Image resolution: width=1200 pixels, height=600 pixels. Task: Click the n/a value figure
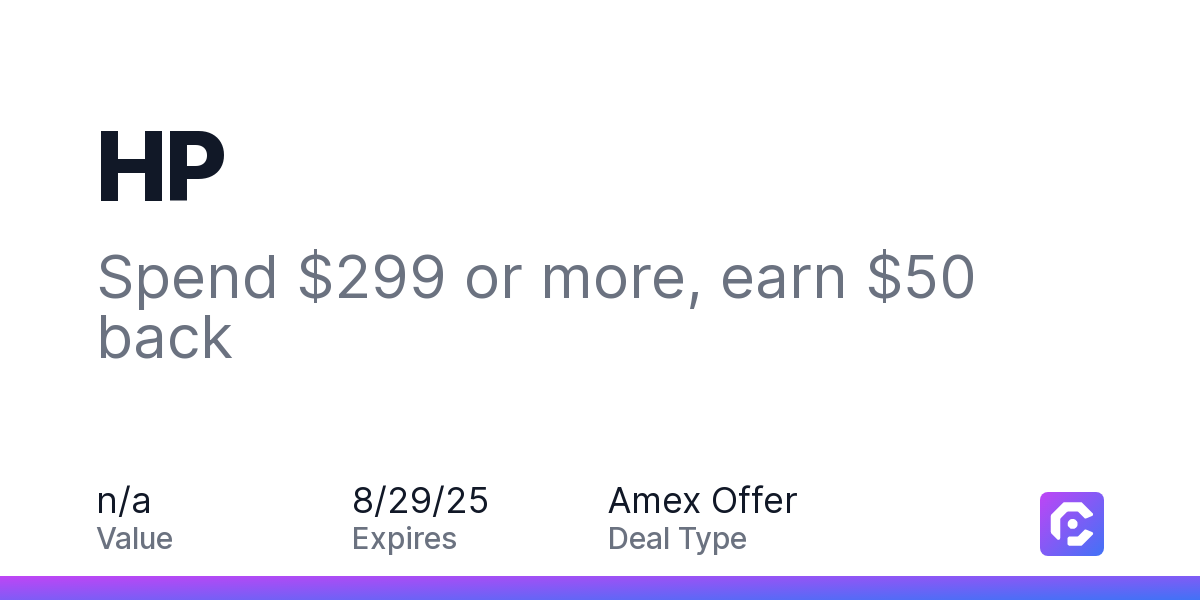point(124,500)
